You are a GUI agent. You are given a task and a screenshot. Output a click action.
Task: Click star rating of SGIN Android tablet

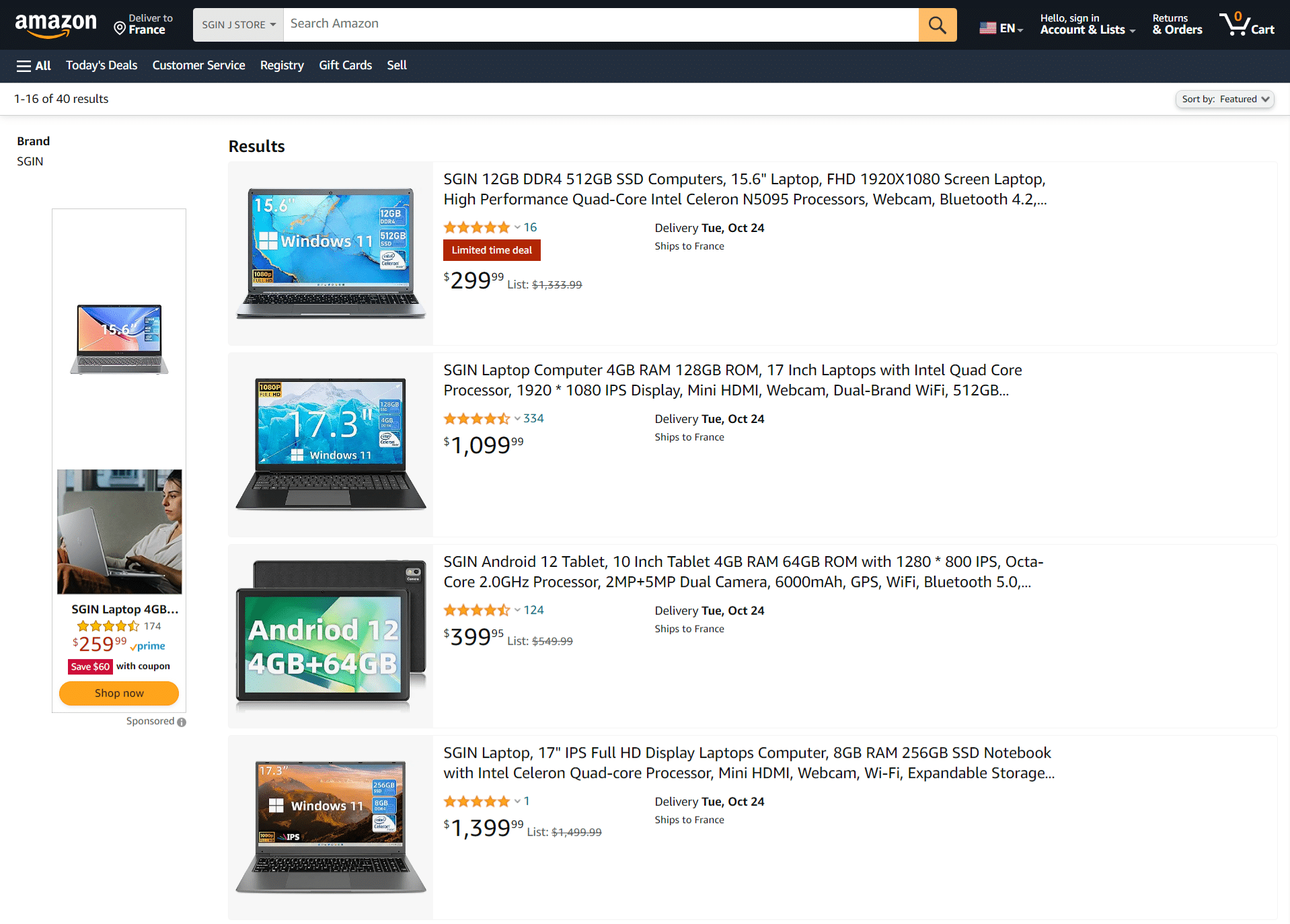[x=477, y=610]
